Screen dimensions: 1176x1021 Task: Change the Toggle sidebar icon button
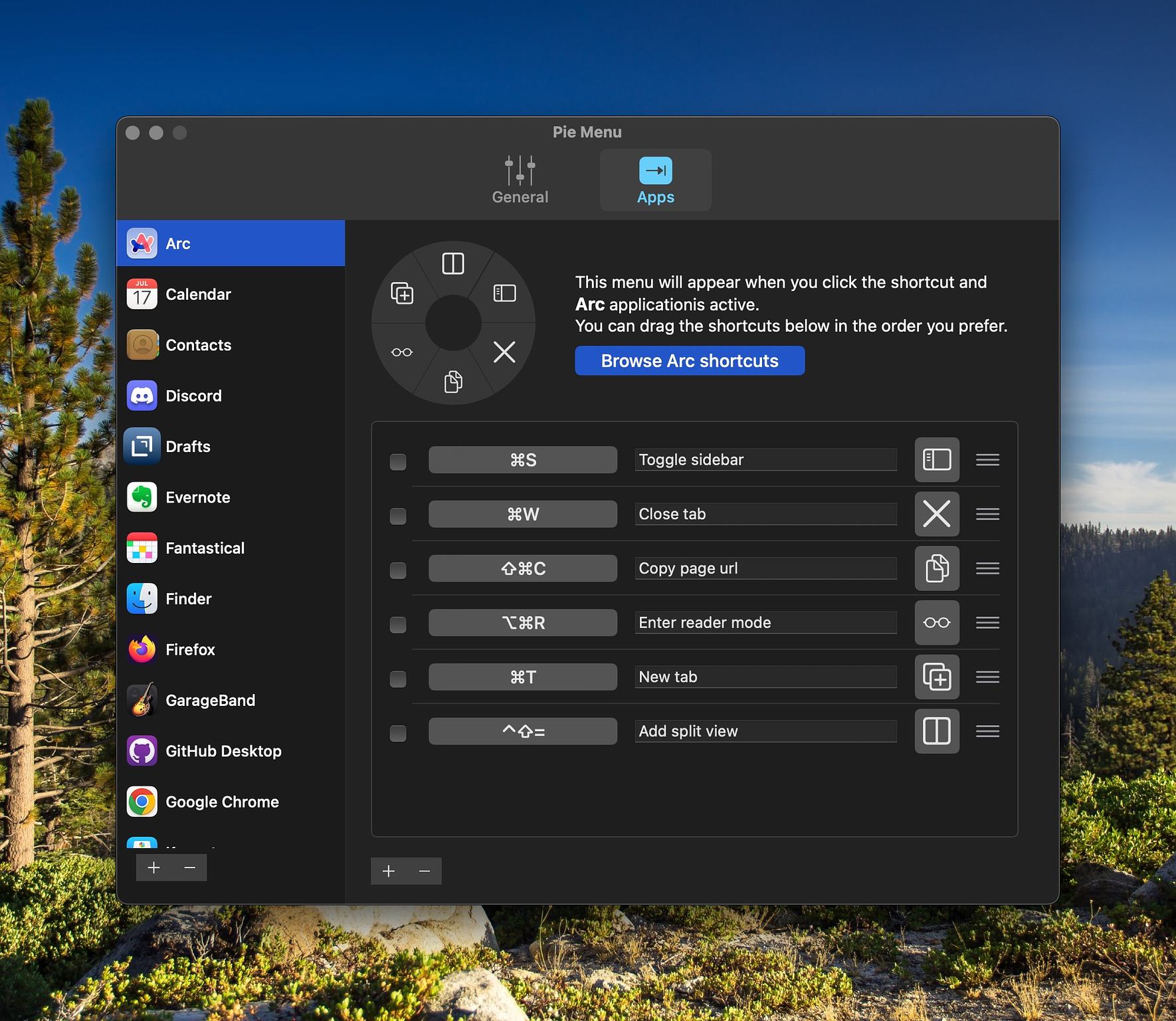tap(937, 460)
